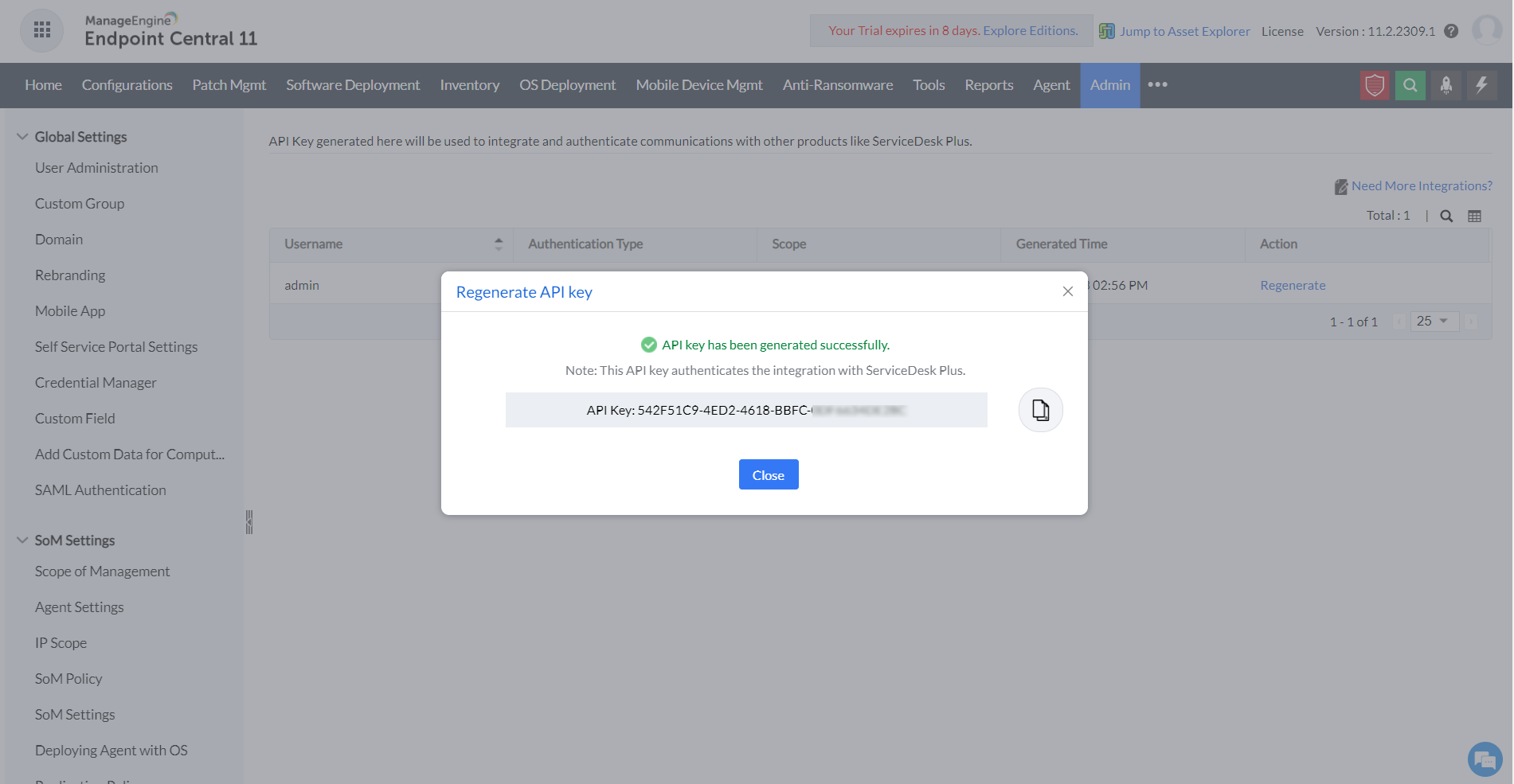1514x784 pixels.
Task: Select the Inventory tab
Action: 469,85
